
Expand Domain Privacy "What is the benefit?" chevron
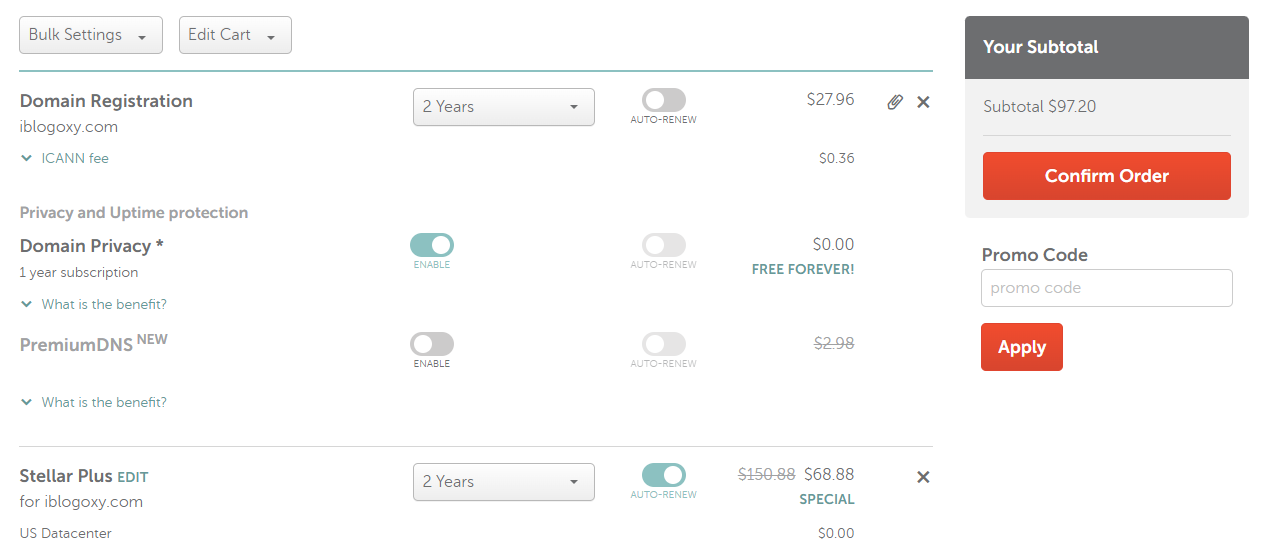pyautogui.click(x=27, y=304)
